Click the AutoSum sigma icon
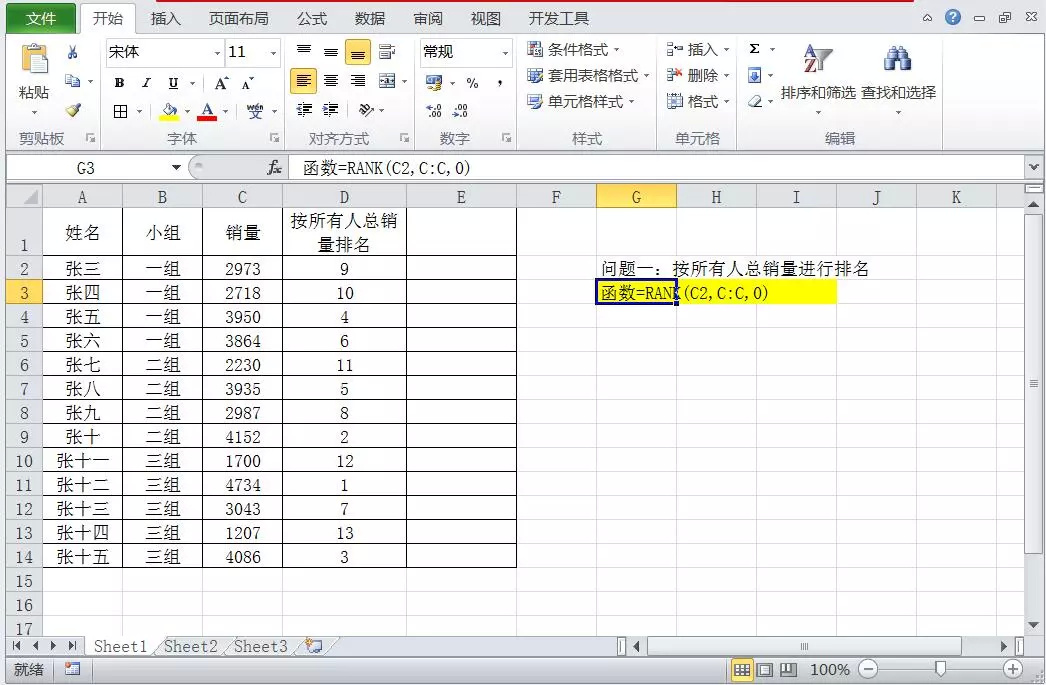The width and height of the screenshot is (1046, 685). (x=754, y=49)
